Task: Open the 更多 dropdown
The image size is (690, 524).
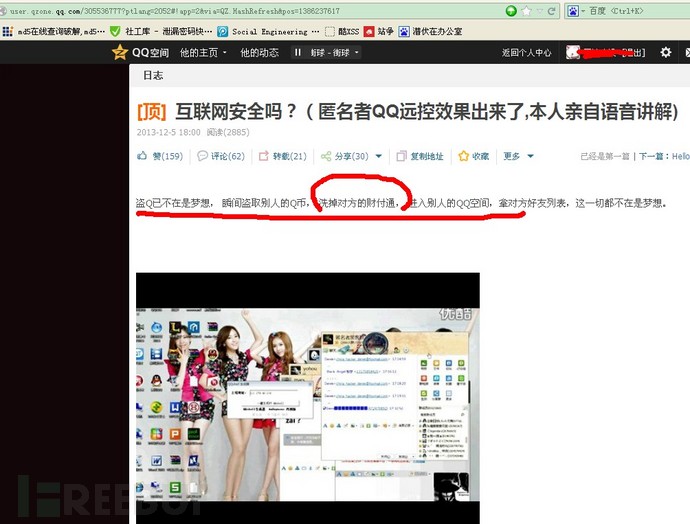Action: pos(518,156)
